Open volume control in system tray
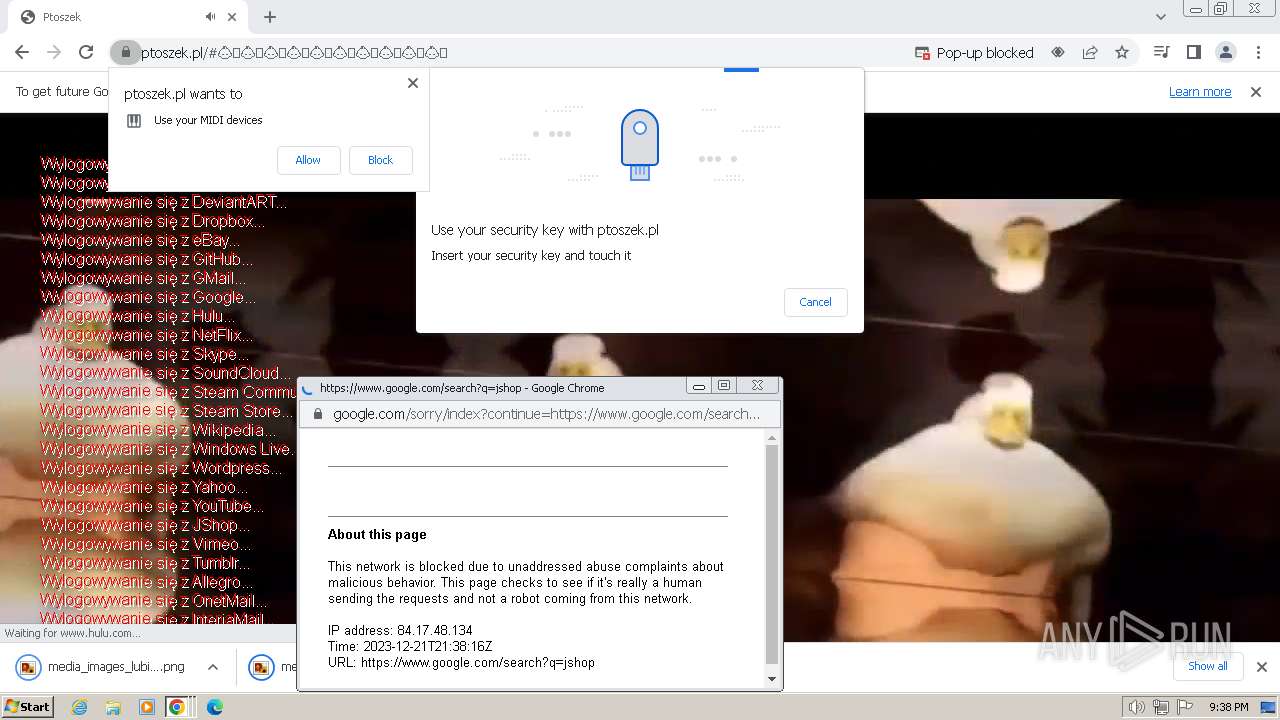 [x=1135, y=707]
